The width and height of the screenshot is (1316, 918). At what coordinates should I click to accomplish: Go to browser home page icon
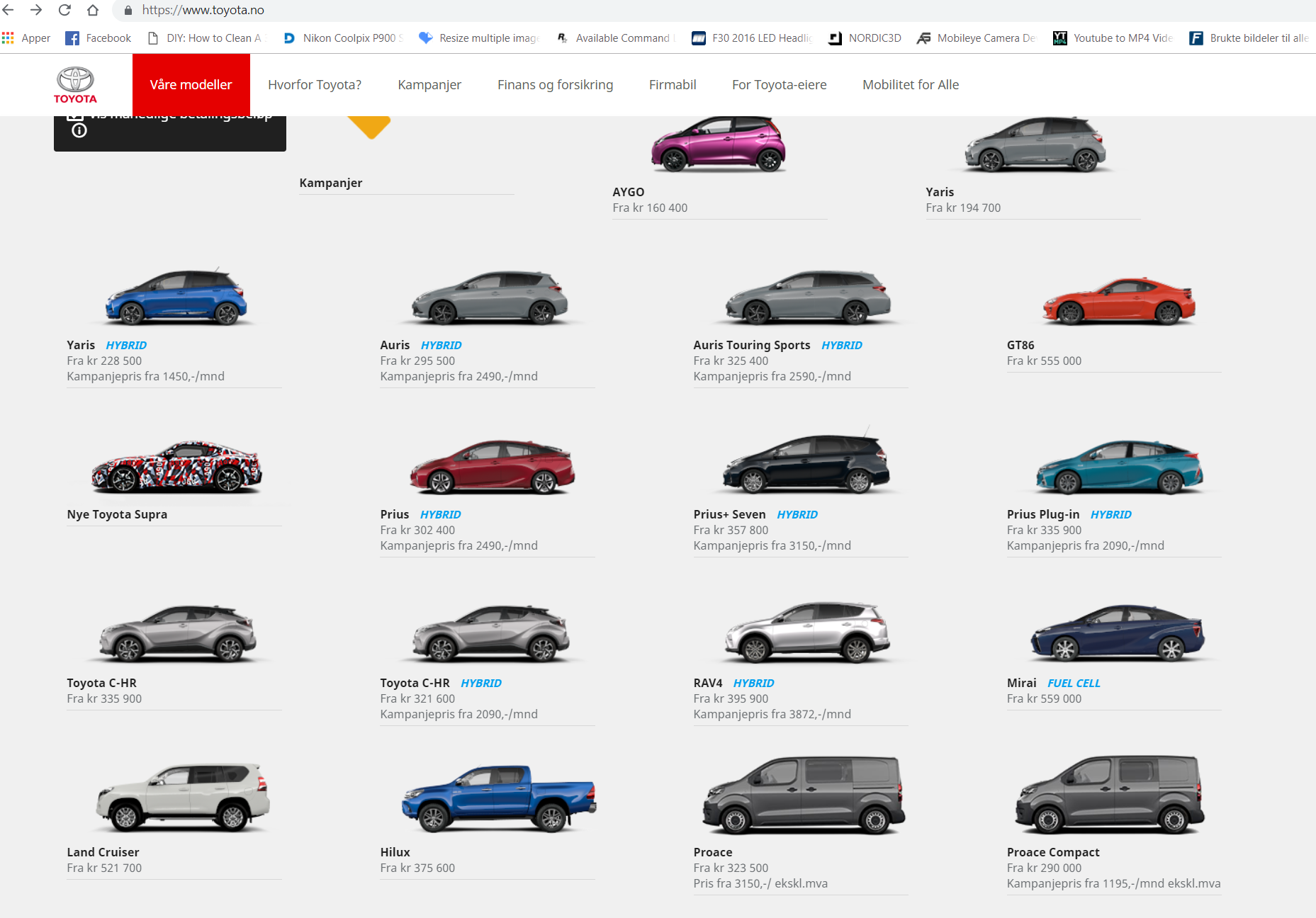click(x=93, y=10)
